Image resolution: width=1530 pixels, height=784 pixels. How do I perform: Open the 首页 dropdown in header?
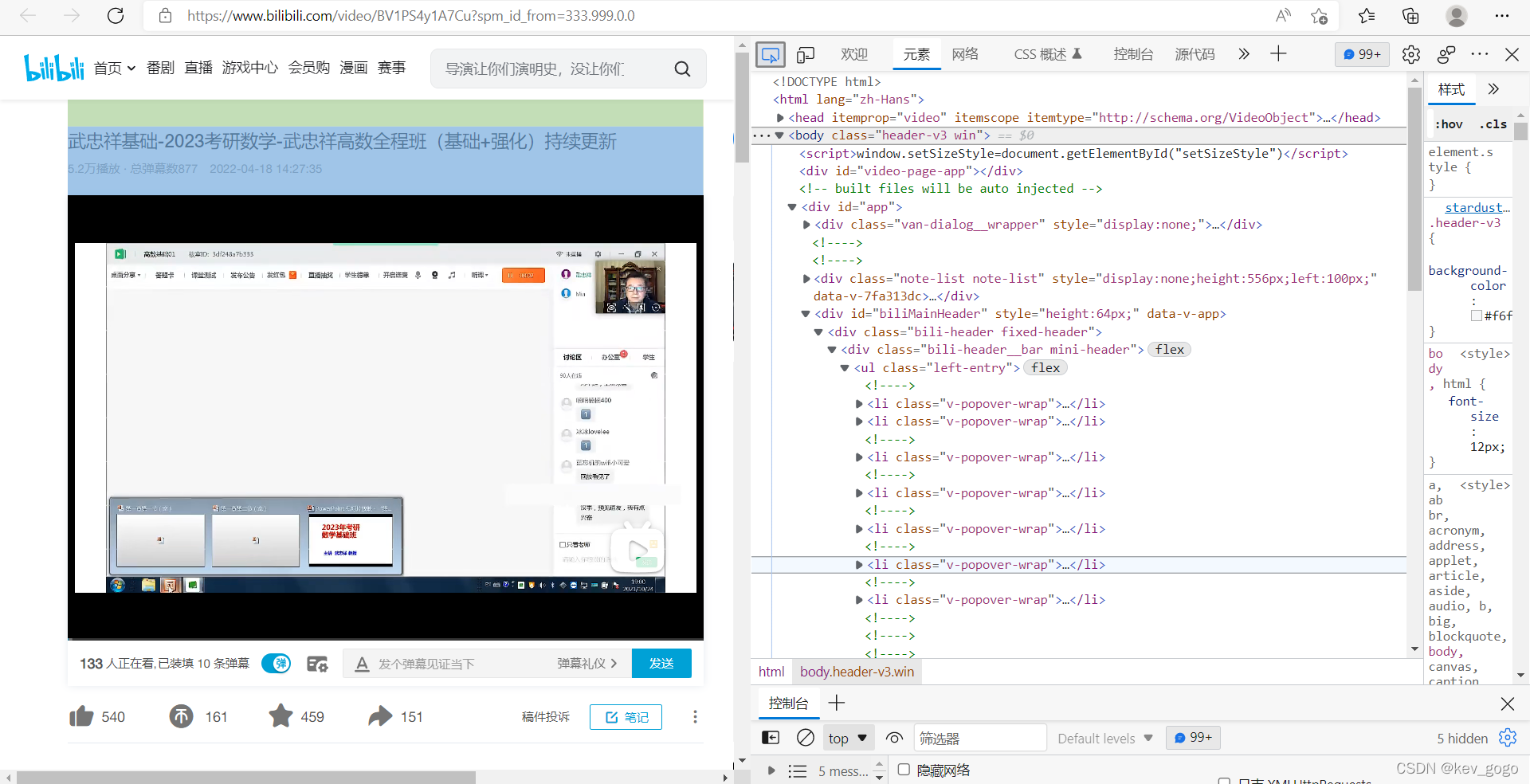pyautogui.click(x=115, y=69)
